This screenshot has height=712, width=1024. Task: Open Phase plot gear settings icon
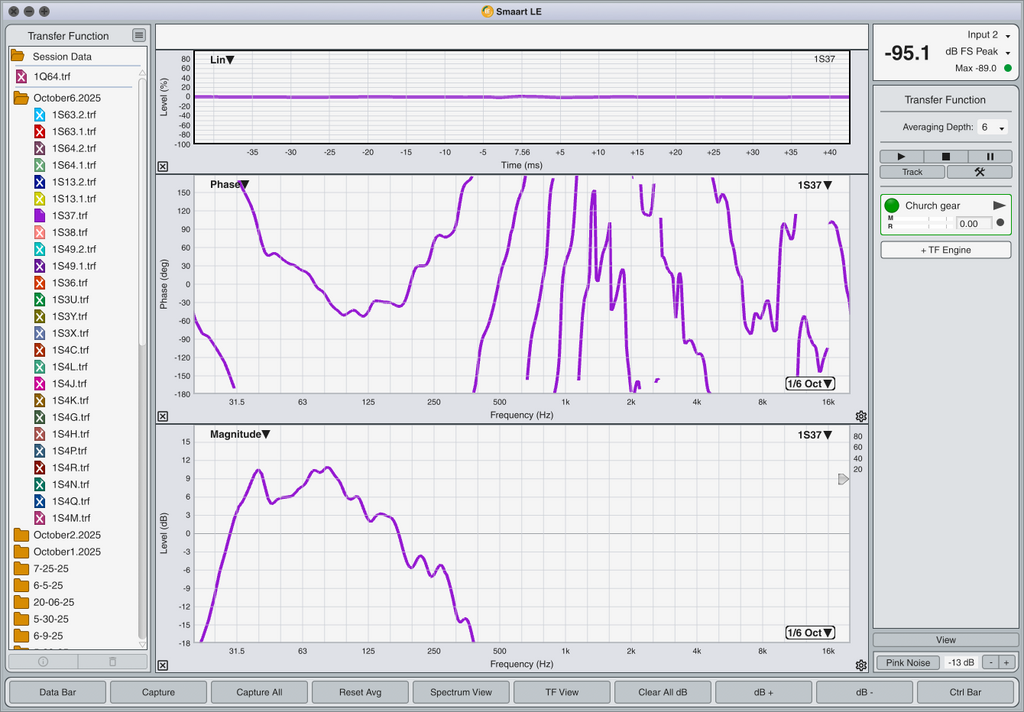point(861,416)
